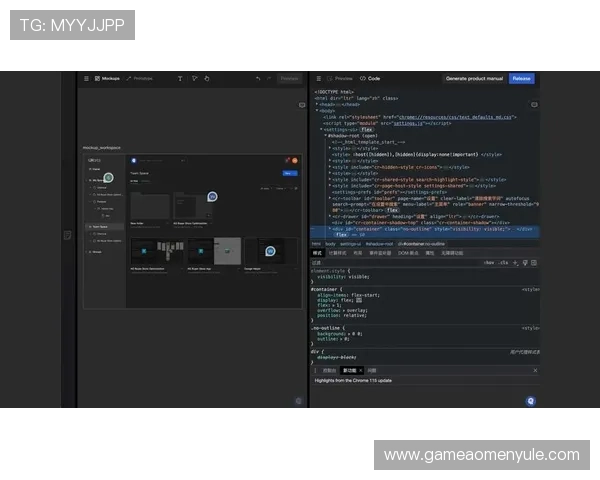
Task: Collapse the settings-ui node in the DOM tree
Action: [x=321, y=129]
